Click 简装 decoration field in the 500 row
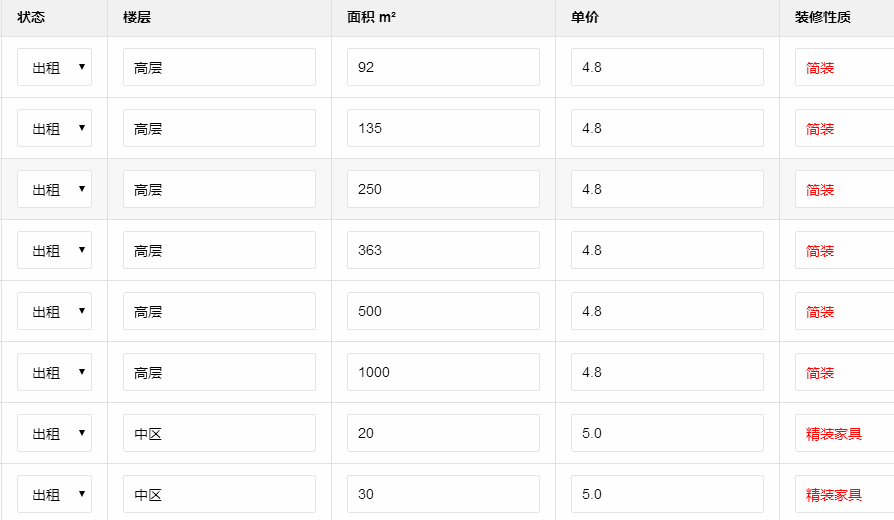 845,312
